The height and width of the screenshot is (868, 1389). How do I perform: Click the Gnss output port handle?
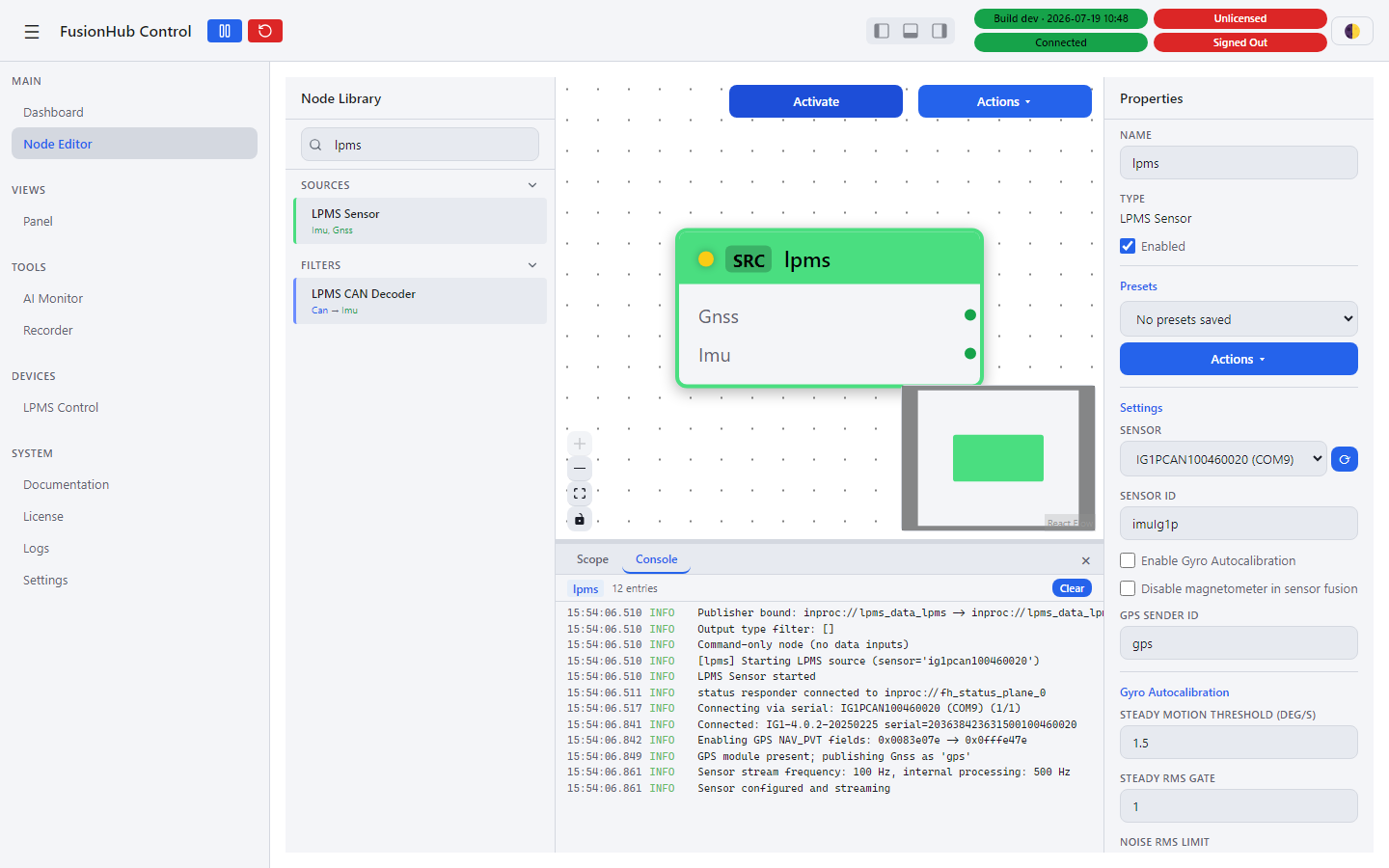970,315
